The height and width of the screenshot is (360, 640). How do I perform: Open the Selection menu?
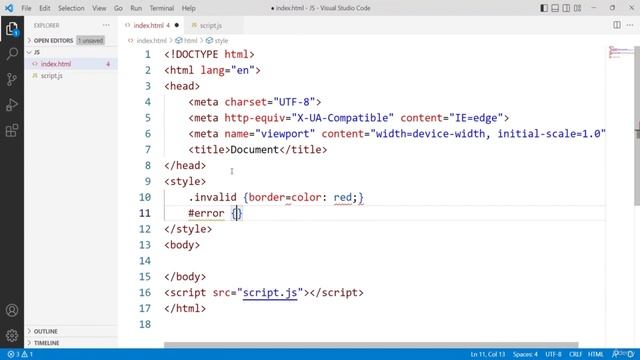(x=71, y=8)
